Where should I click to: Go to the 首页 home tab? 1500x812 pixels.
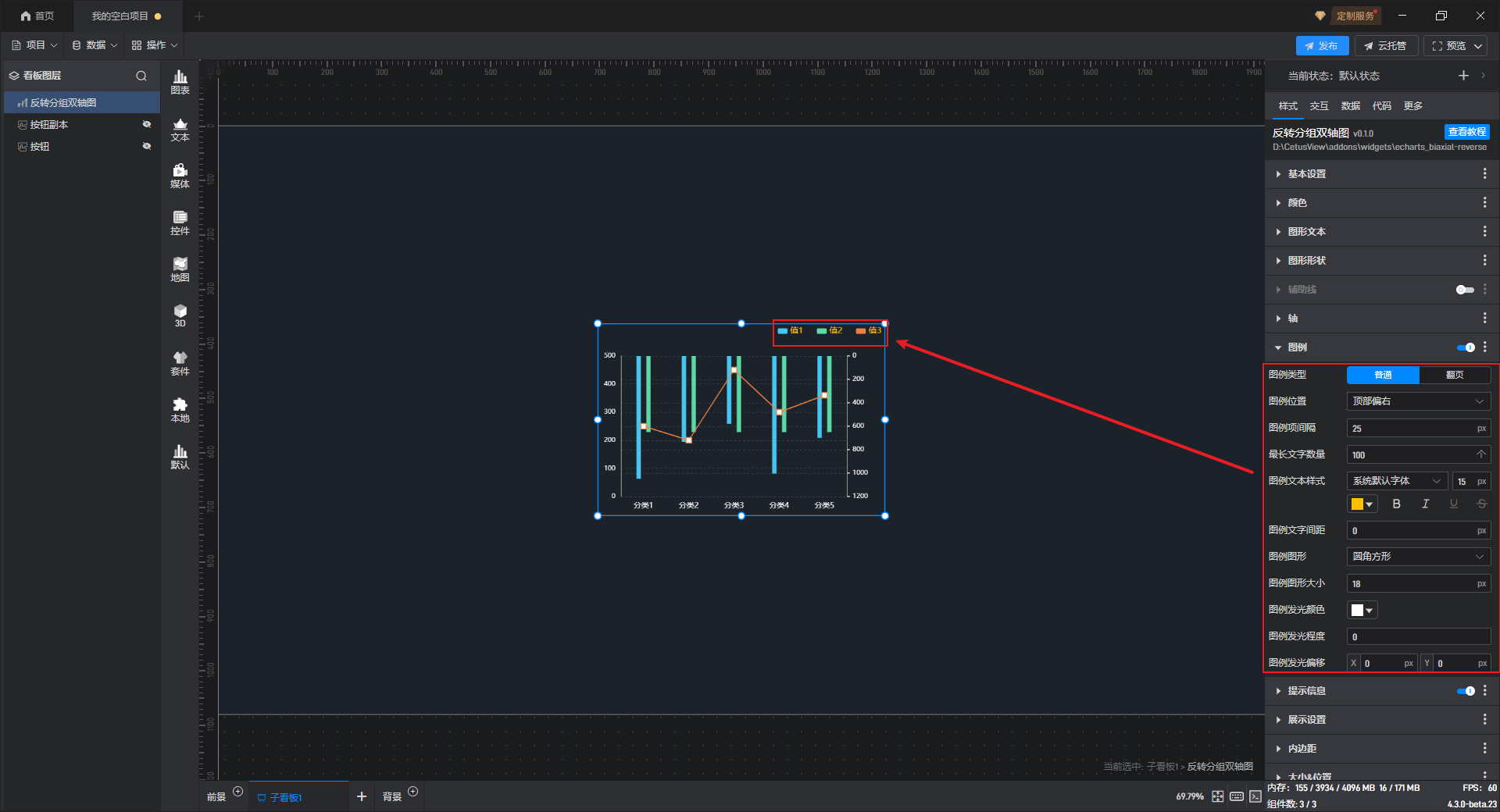click(x=37, y=16)
